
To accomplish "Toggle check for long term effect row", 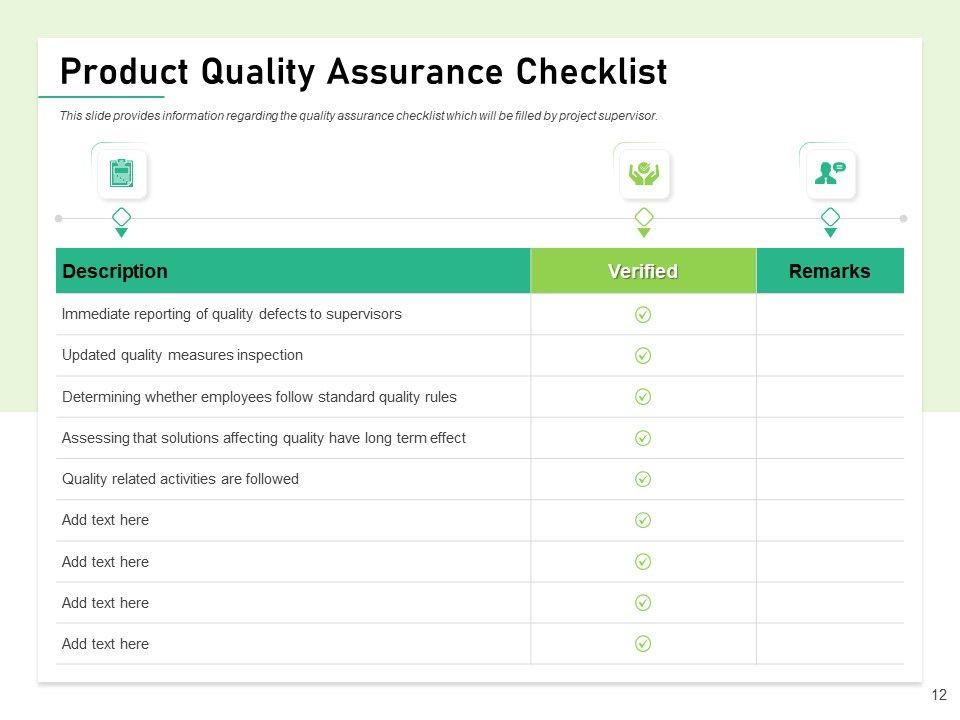I will (x=644, y=438).
